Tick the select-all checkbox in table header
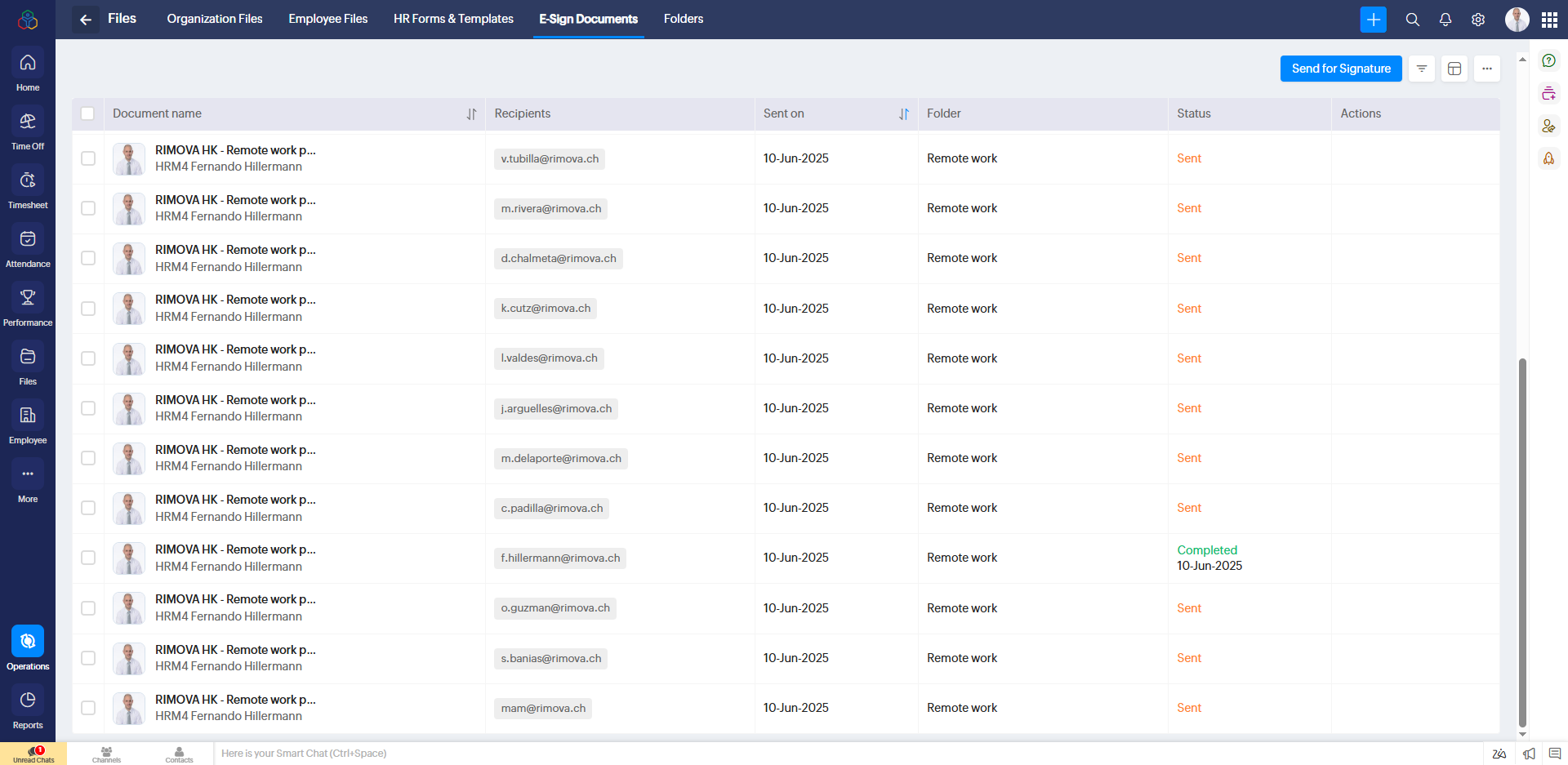This screenshot has width=1568, height=765. click(x=87, y=113)
